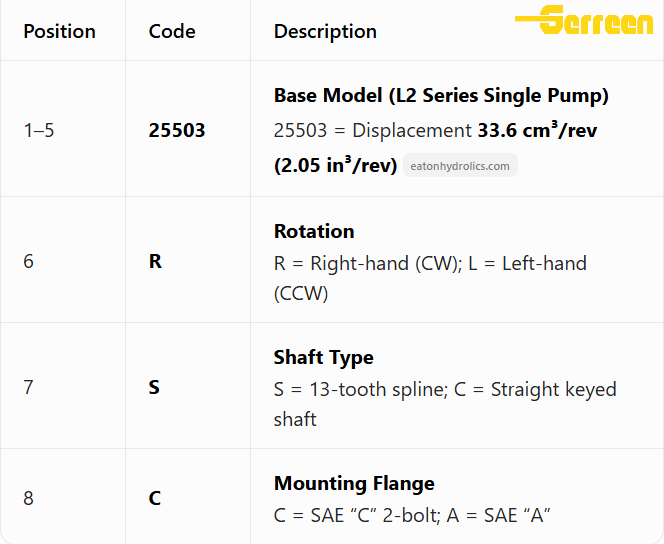The height and width of the screenshot is (544, 664).
Task: Click the Shaft Type heading
Action: pos(324,358)
